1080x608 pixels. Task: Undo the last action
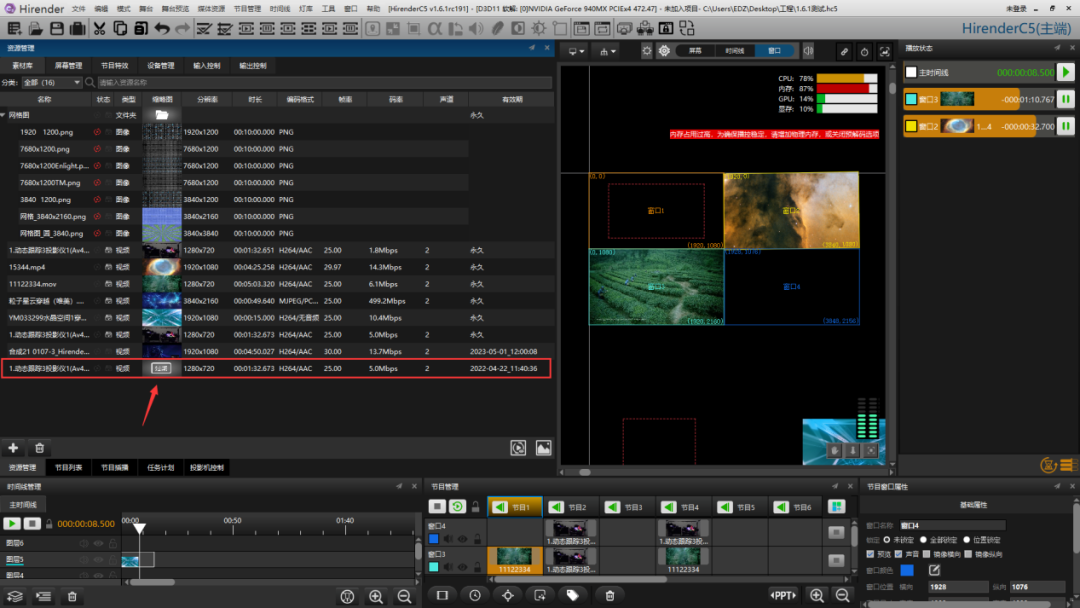(162, 29)
